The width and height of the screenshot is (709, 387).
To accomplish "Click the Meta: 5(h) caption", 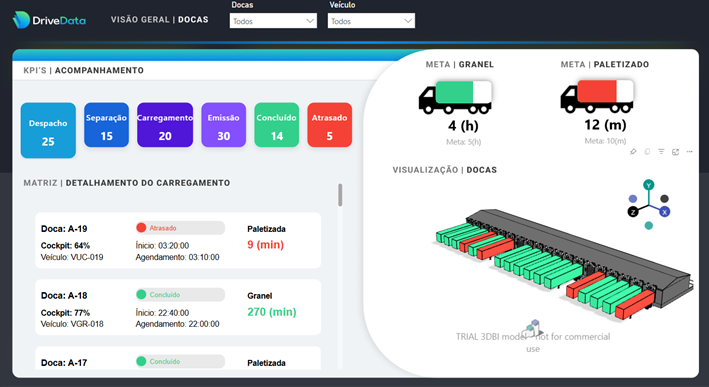I will click(x=463, y=142).
